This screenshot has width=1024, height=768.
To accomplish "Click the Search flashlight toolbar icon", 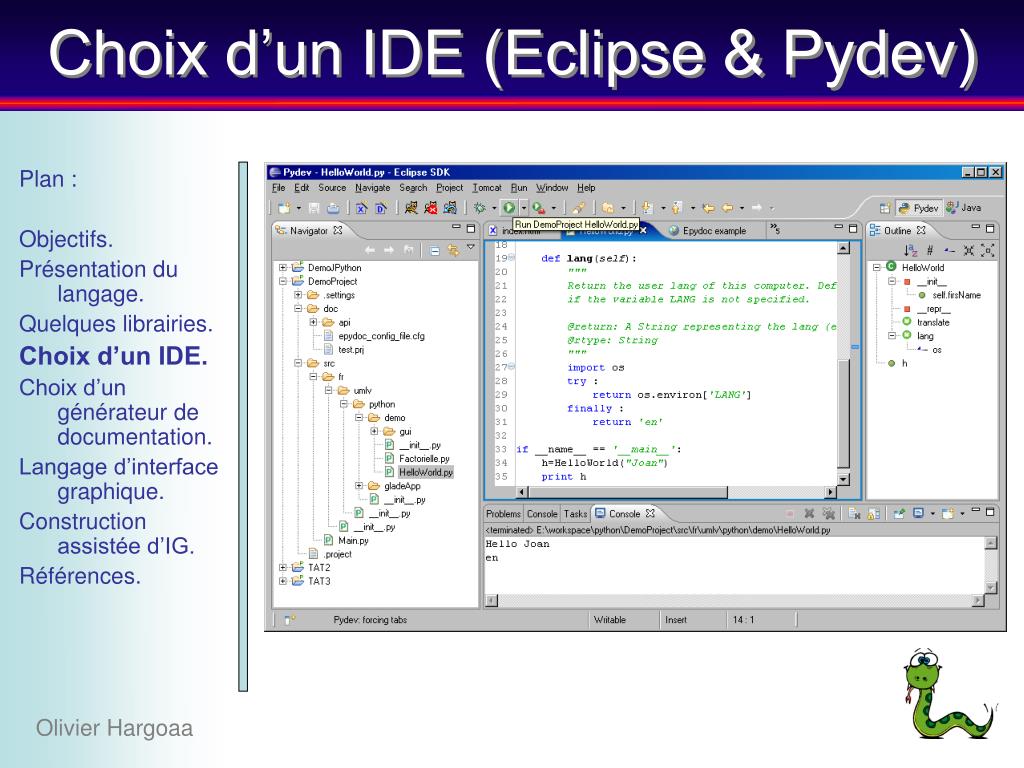I will coord(578,208).
